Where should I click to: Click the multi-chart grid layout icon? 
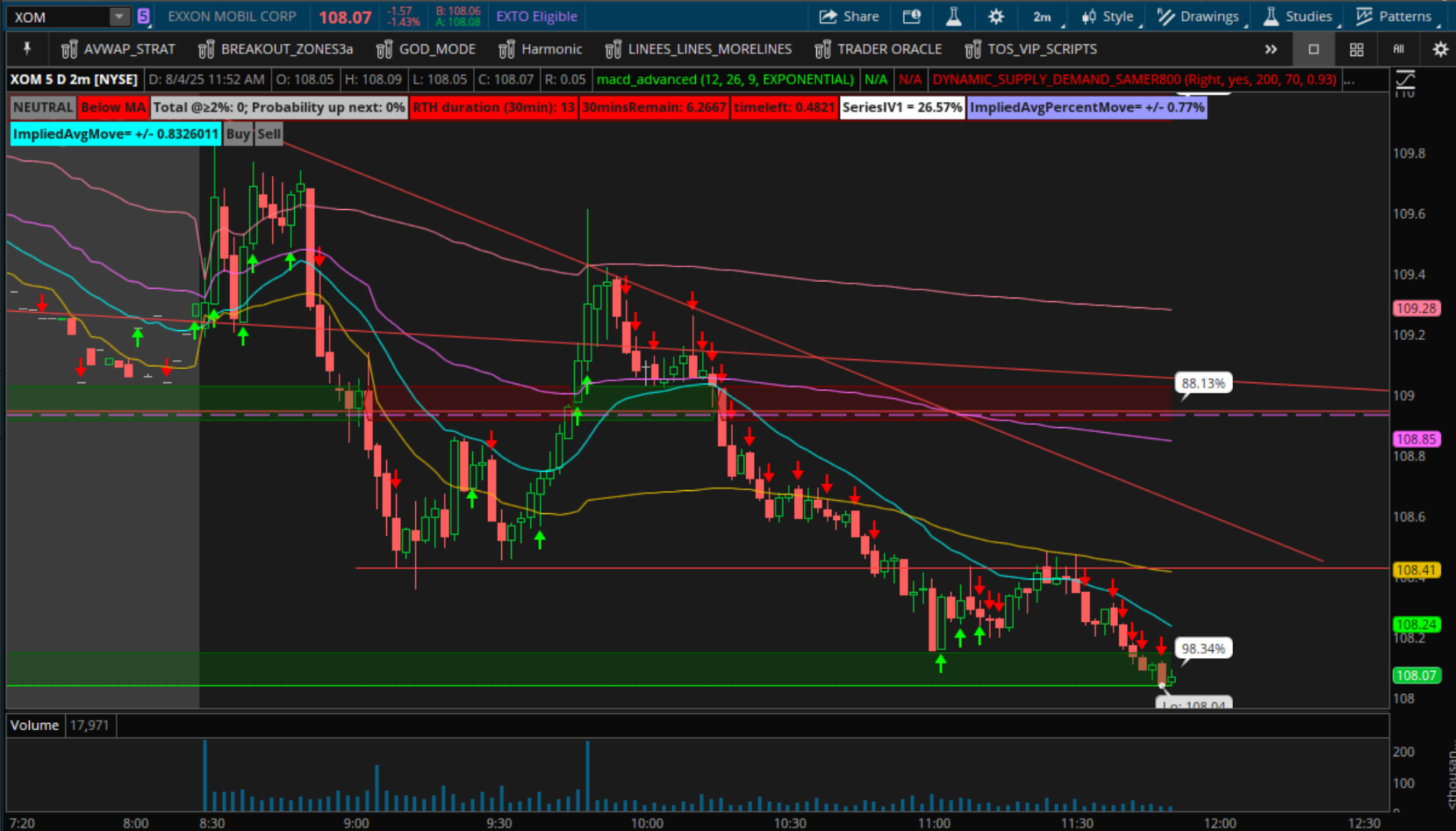[1356, 49]
